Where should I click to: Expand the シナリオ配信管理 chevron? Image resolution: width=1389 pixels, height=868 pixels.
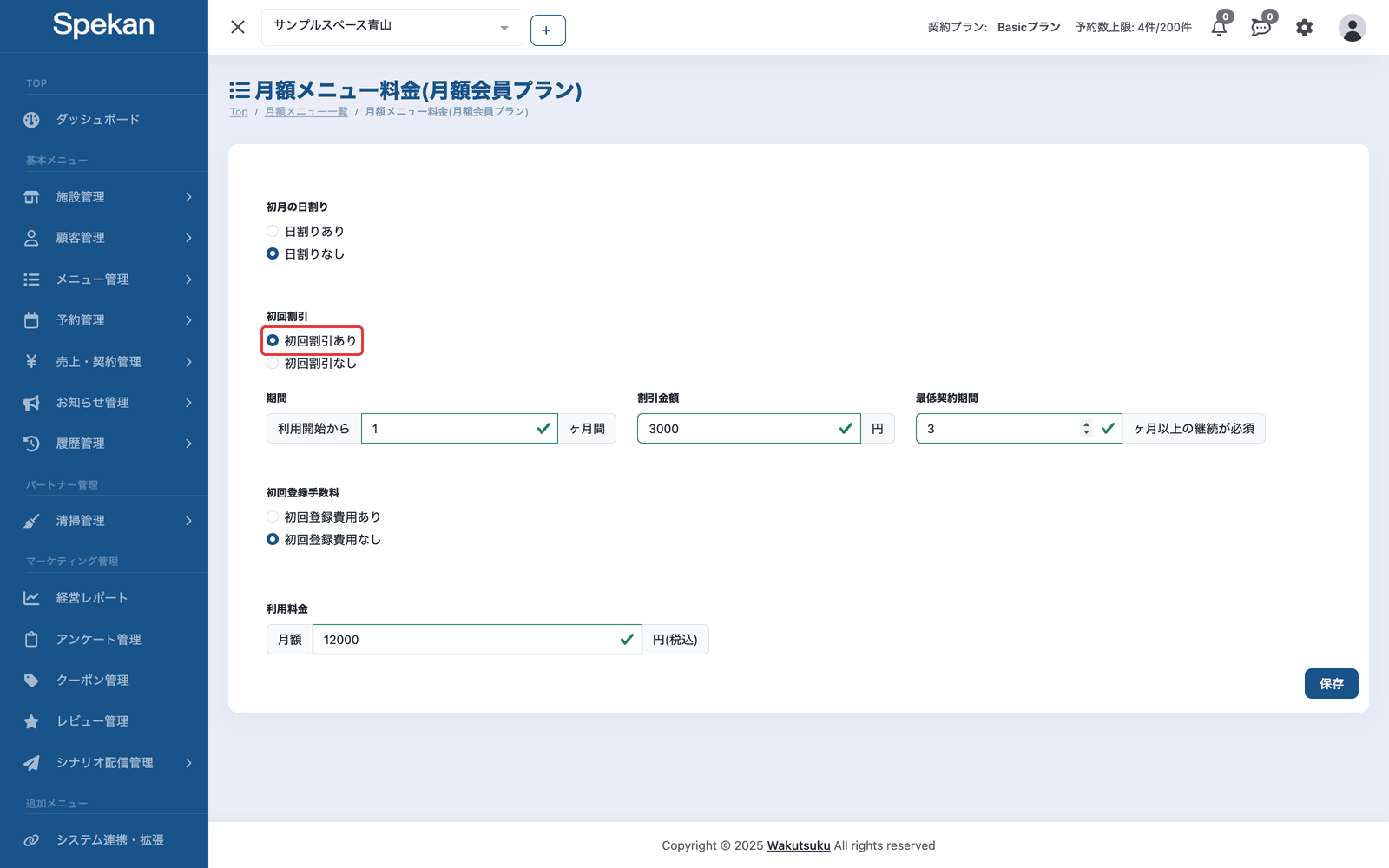click(x=188, y=763)
